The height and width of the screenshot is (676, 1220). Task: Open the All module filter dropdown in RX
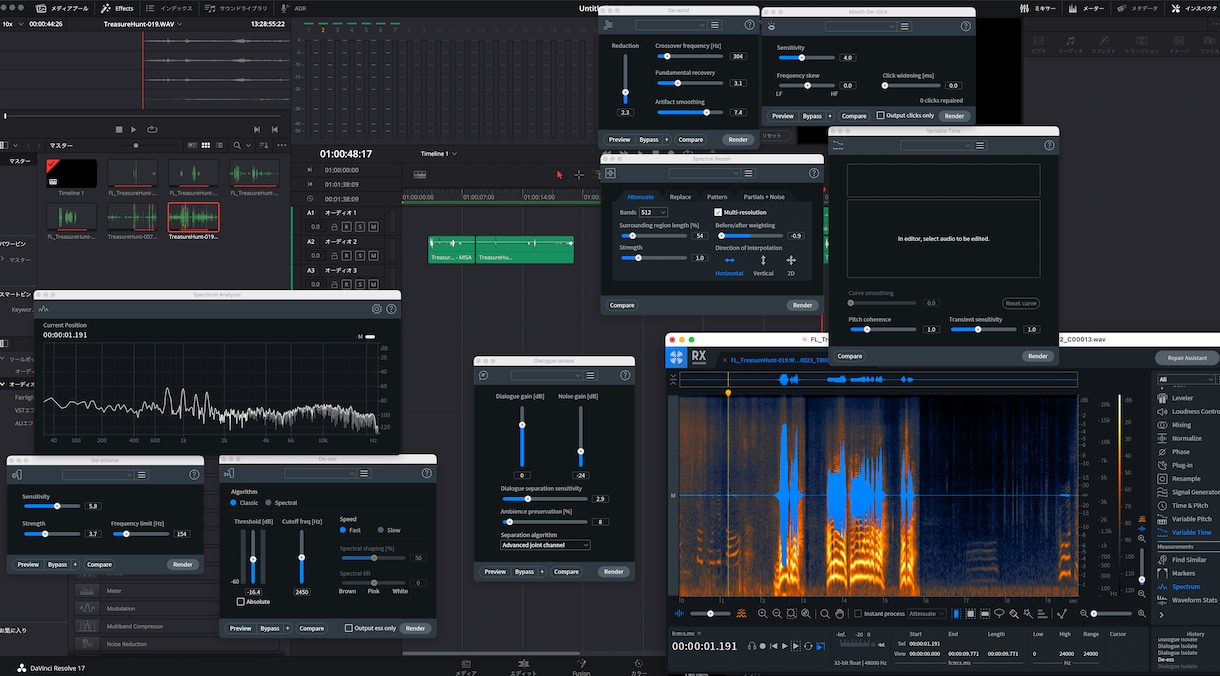pyautogui.click(x=1186, y=379)
